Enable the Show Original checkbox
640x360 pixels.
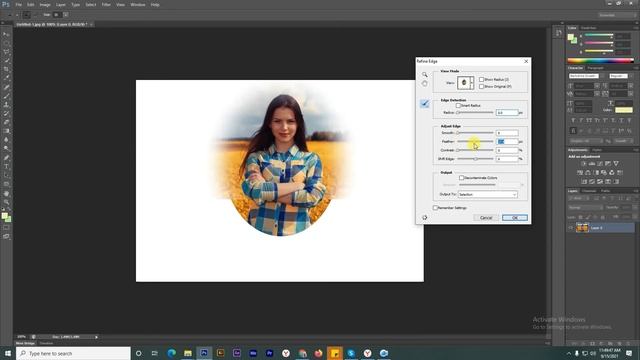481,87
